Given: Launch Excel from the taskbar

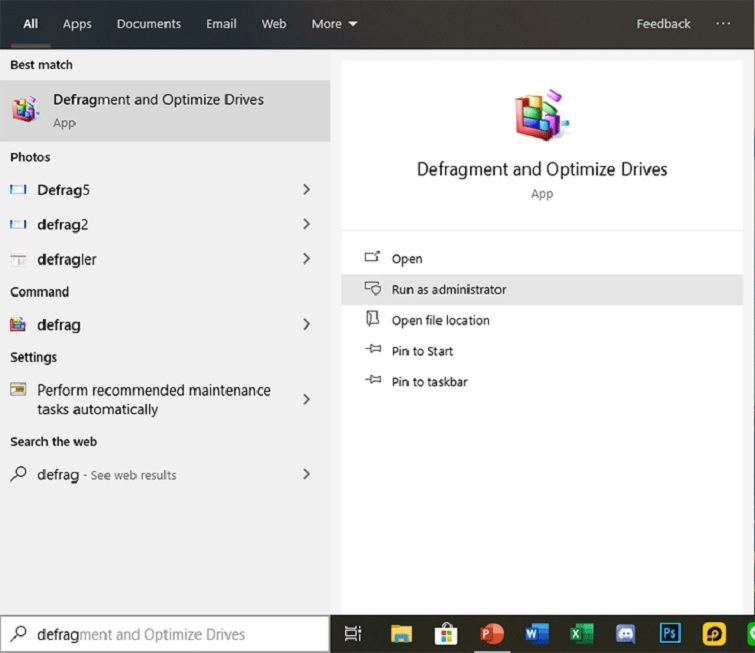Looking at the screenshot, I should coord(582,634).
